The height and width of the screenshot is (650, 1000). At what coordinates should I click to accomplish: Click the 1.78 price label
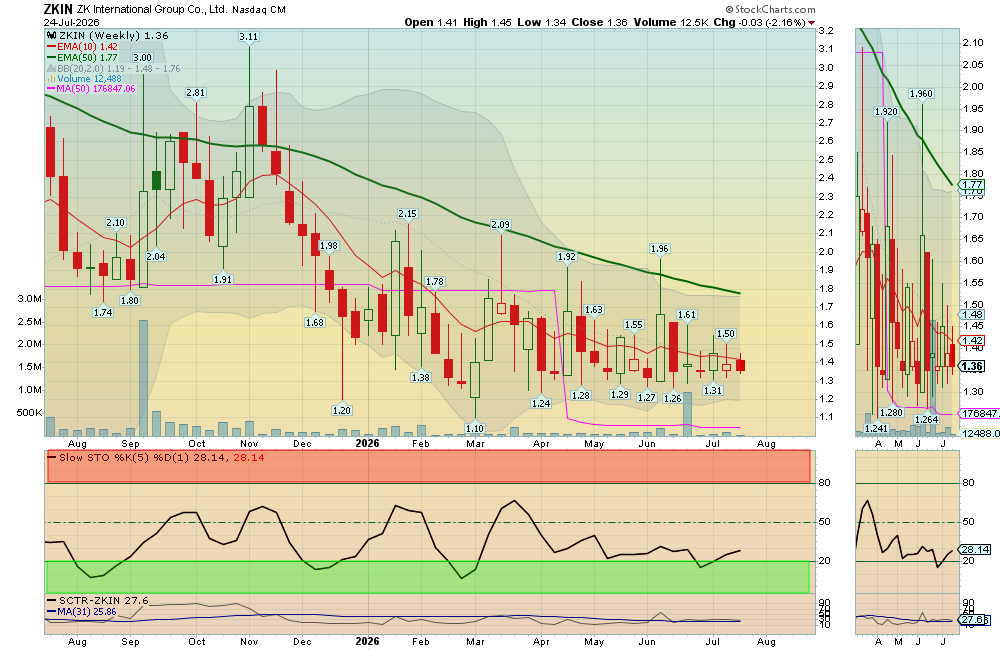coord(435,282)
